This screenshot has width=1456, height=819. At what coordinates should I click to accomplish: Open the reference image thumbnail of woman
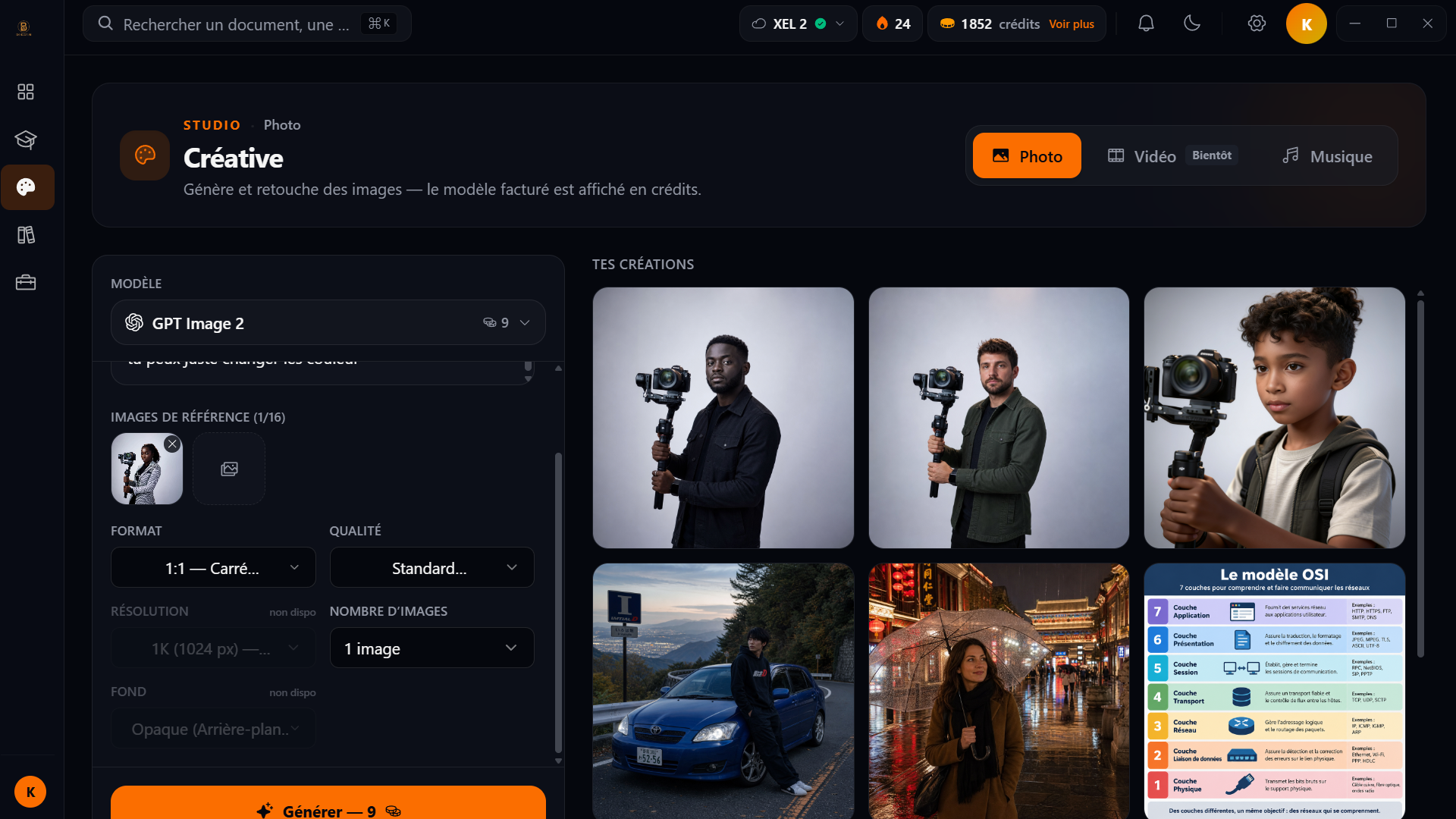(146, 469)
